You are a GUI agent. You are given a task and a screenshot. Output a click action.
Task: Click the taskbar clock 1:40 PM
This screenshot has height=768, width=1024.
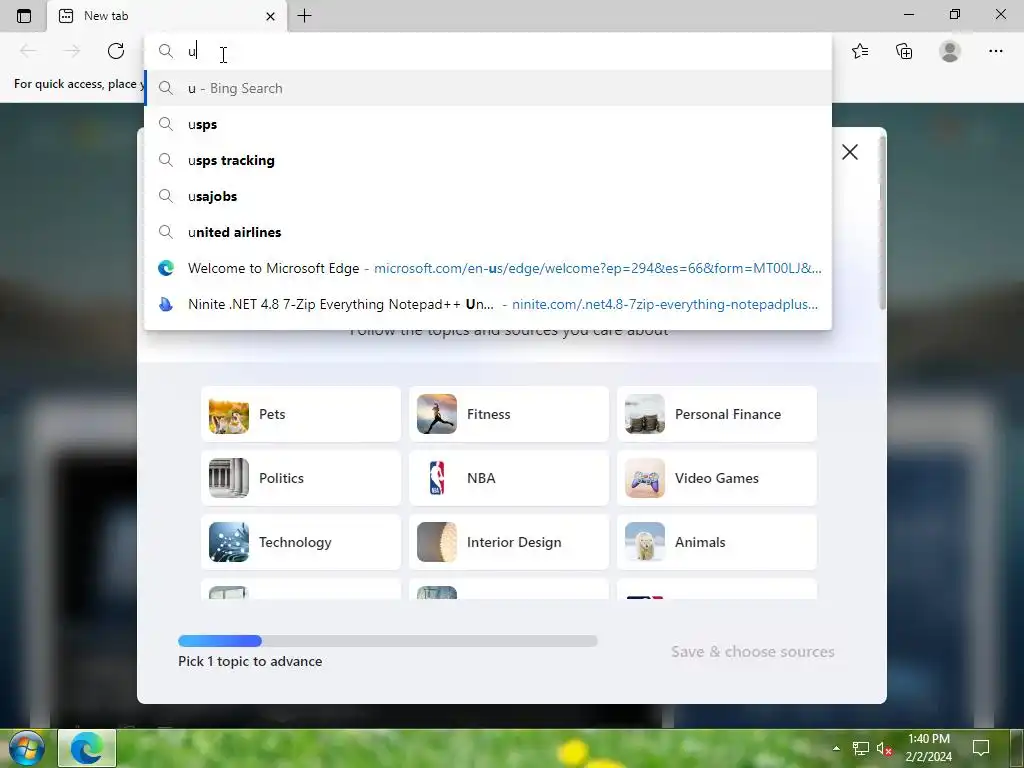tap(929, 739)
